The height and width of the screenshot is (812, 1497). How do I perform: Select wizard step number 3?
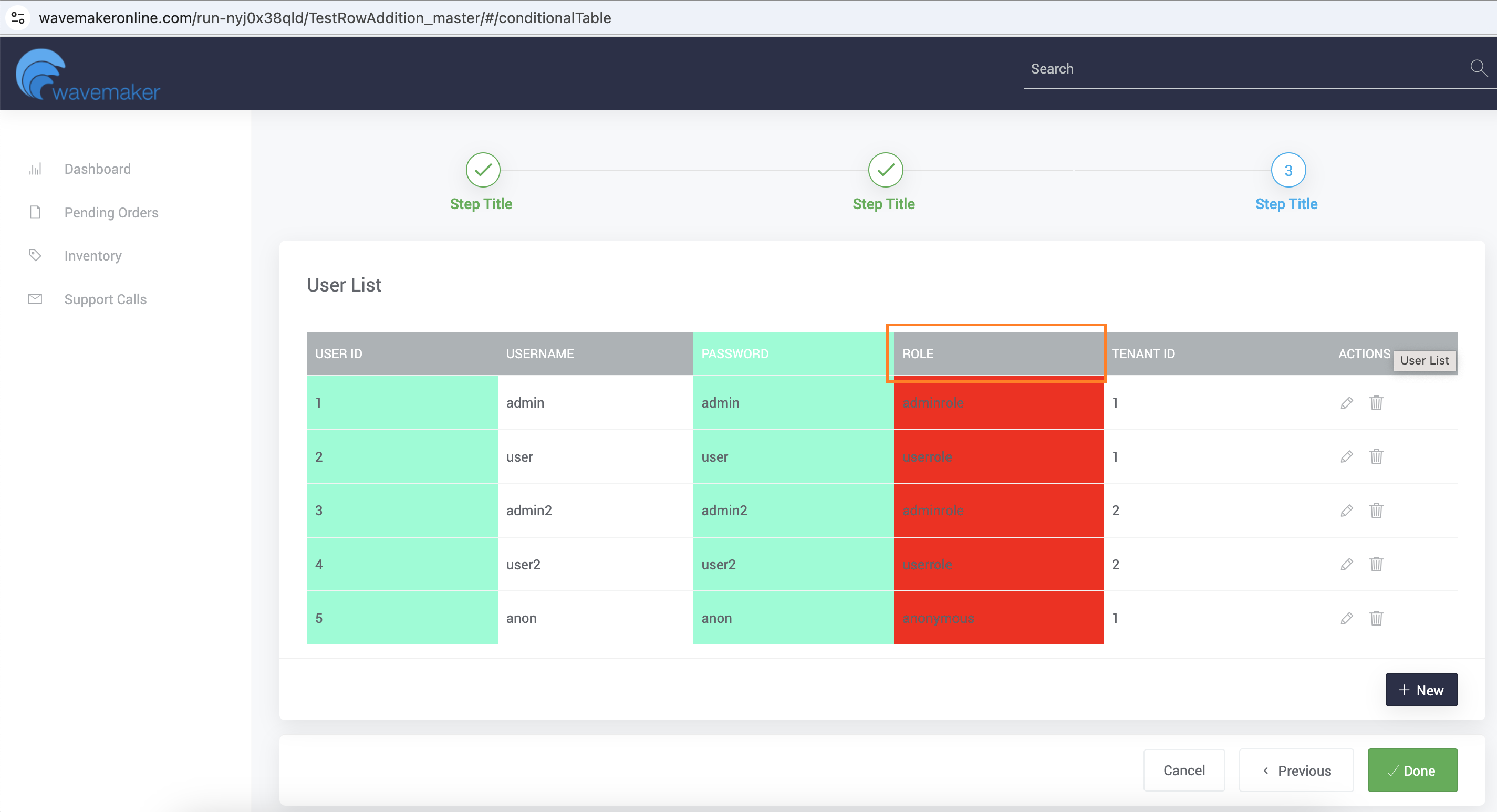(x=1288, y=170)
